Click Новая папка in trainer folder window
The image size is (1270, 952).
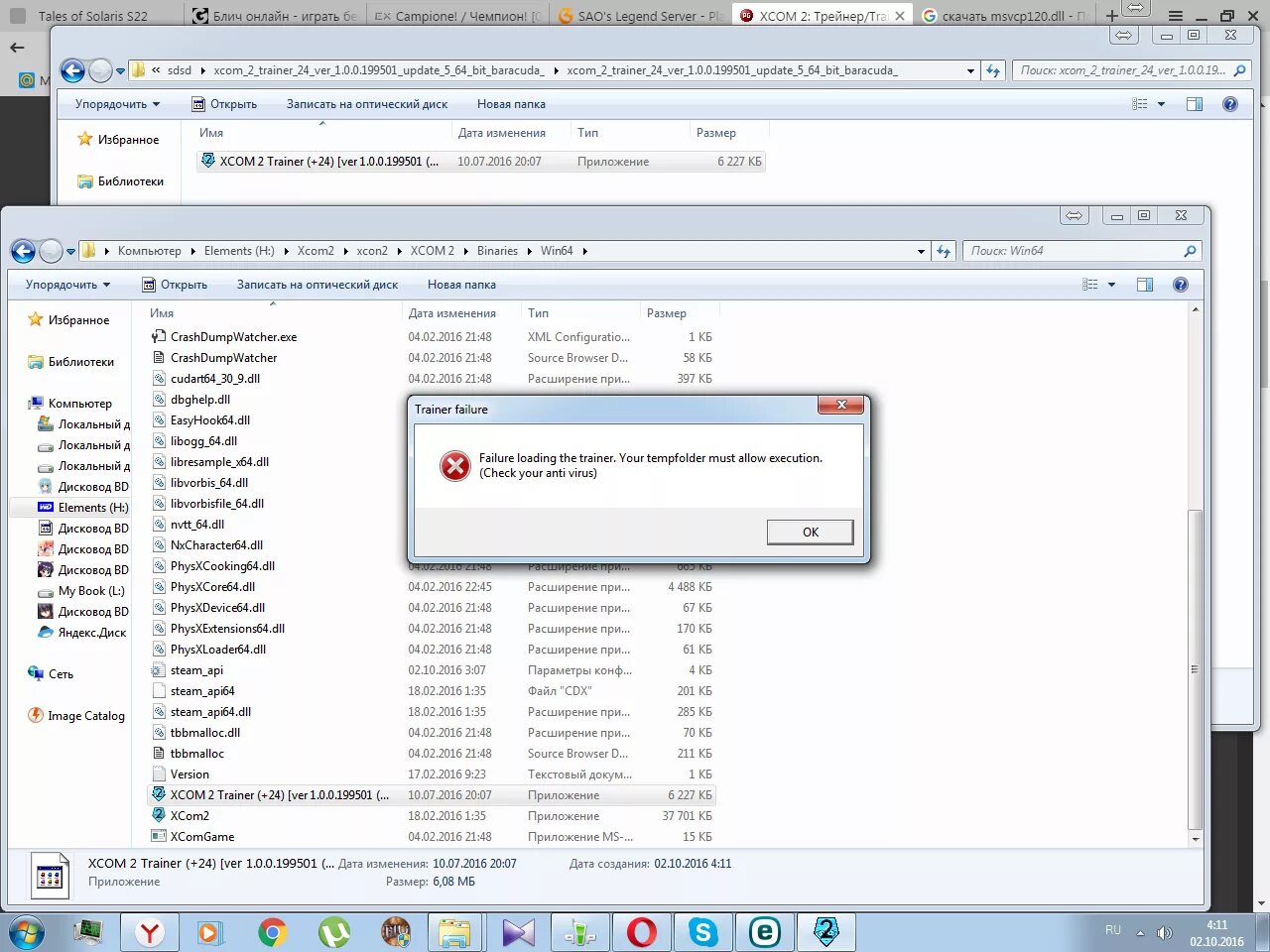click(x=511, y=104)
